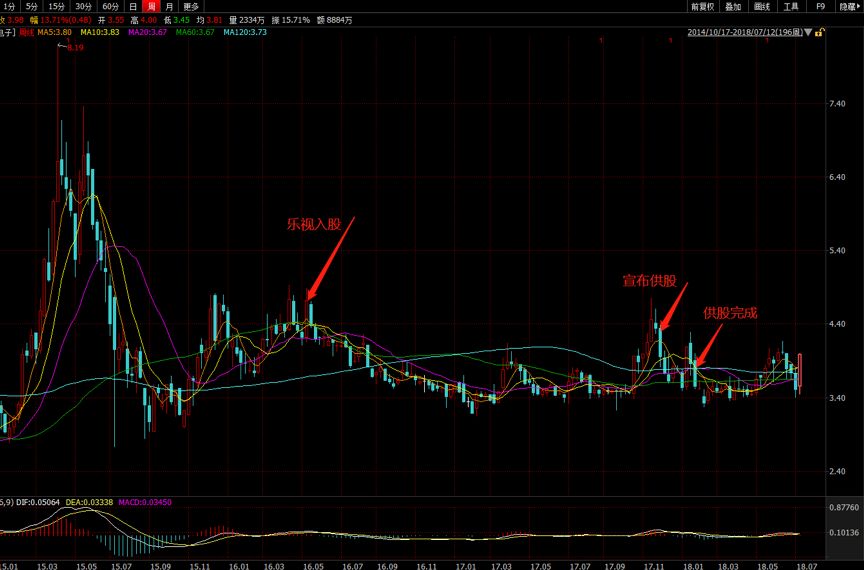The width and height of the screenshot is (864, 570).
Task: Click the 2014/10/17-2018/07/12 date range link
Action: coord(745,32)
